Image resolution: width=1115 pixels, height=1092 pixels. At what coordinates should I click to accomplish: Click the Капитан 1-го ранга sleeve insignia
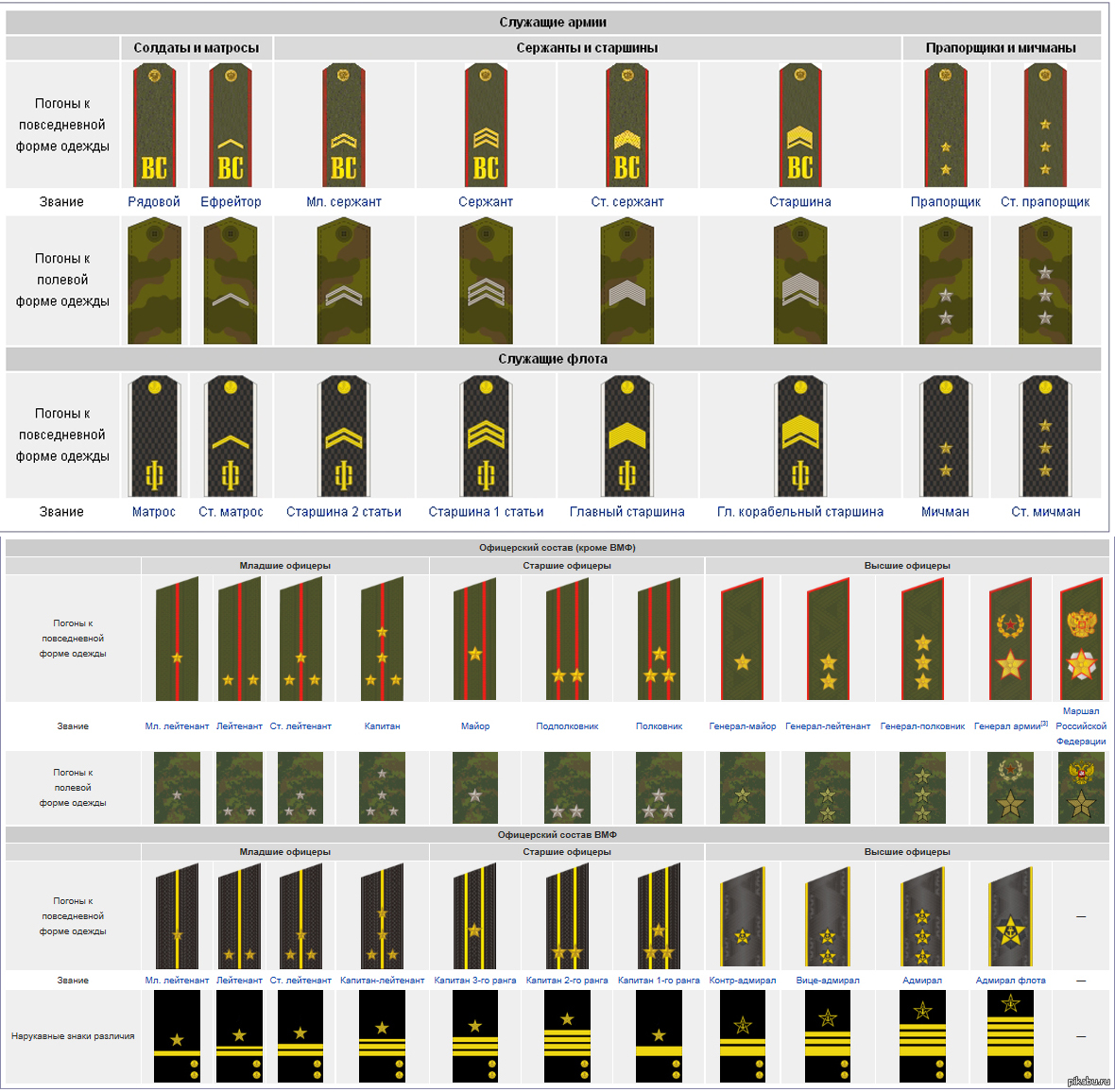[x=659, y=1036]
